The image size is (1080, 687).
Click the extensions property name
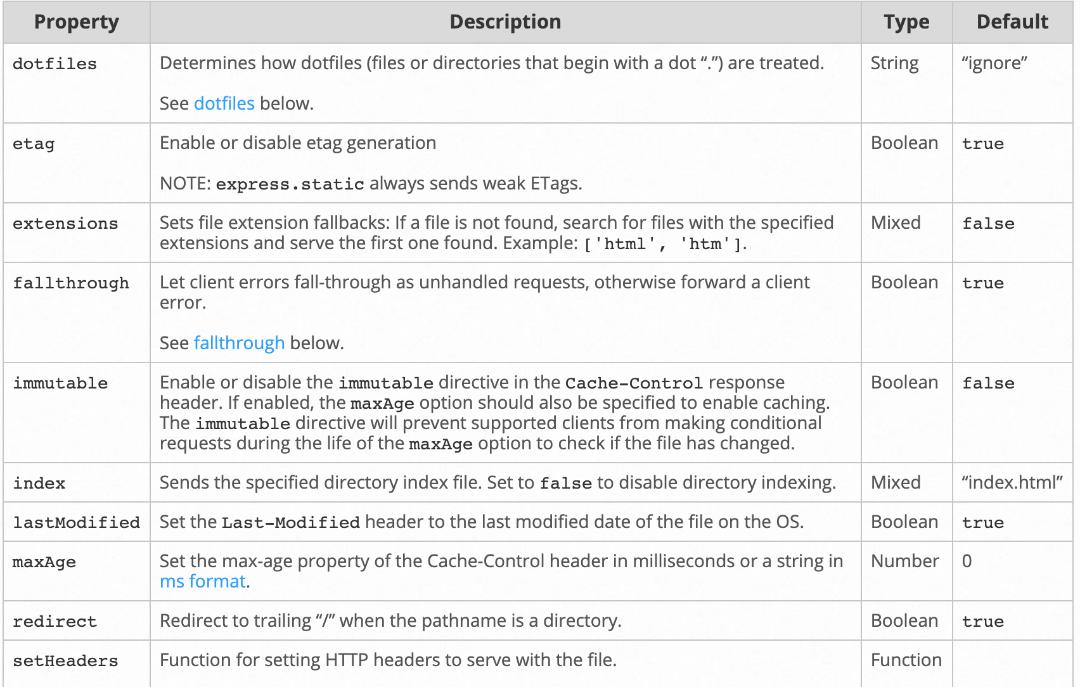[65, 224]
